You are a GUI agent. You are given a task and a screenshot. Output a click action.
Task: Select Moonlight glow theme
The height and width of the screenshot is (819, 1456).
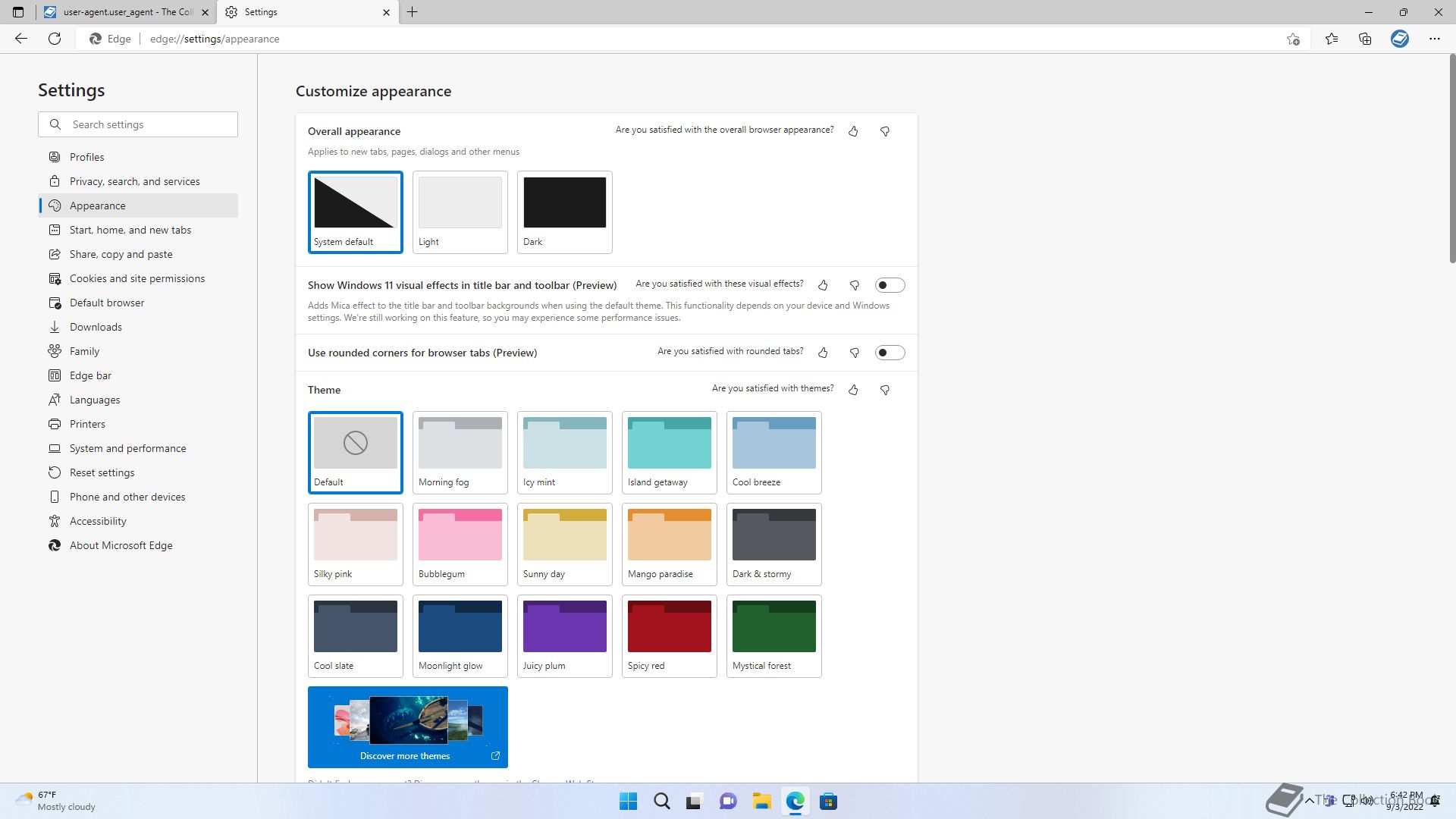pos(460,636)
